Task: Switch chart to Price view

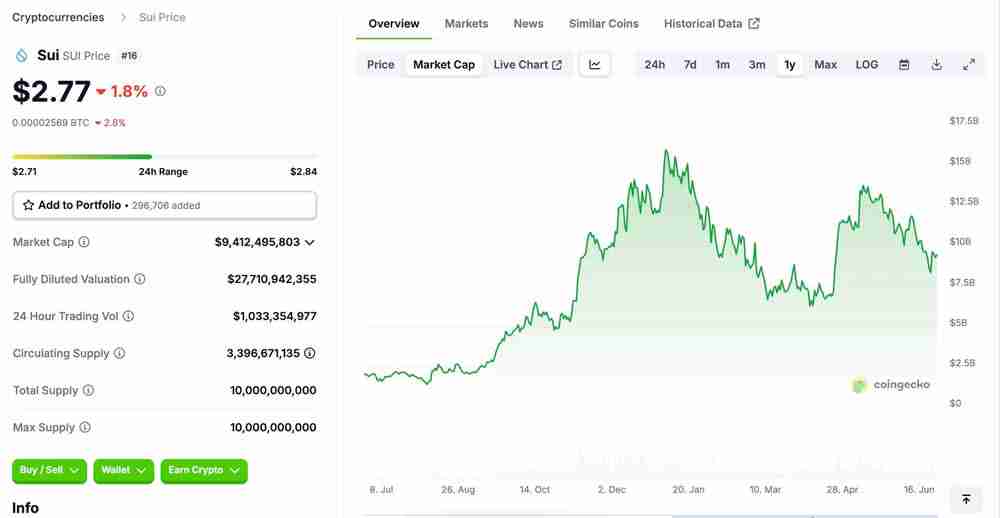Action: [381, 65]
